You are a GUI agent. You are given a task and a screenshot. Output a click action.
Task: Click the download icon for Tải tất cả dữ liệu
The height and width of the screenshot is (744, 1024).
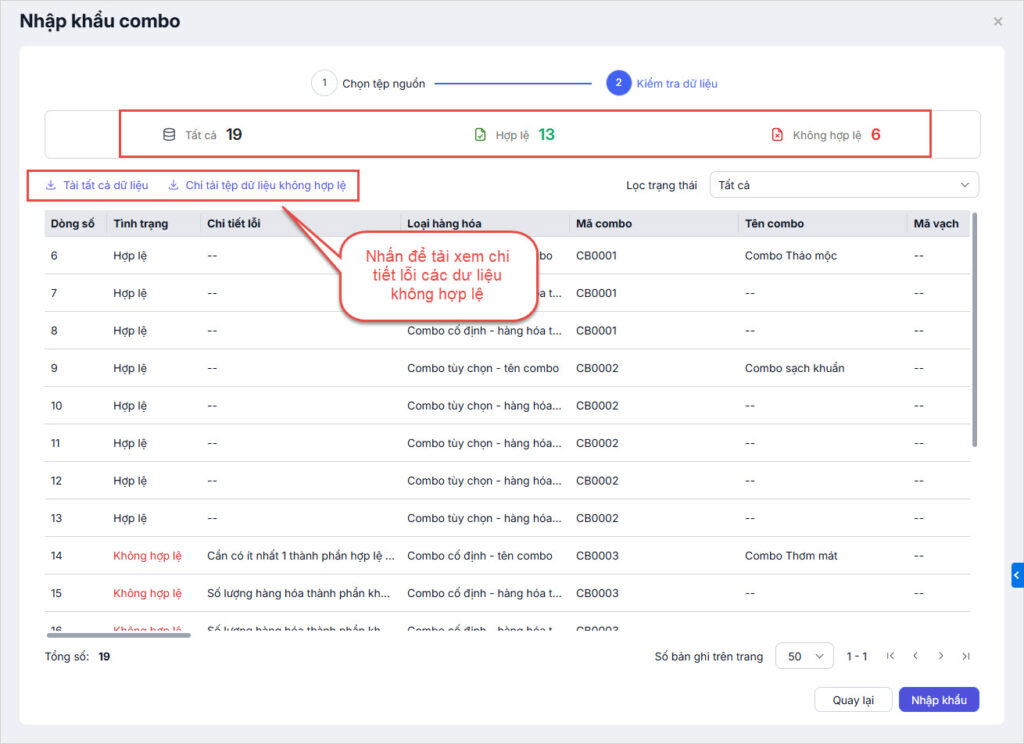[51, 185]
